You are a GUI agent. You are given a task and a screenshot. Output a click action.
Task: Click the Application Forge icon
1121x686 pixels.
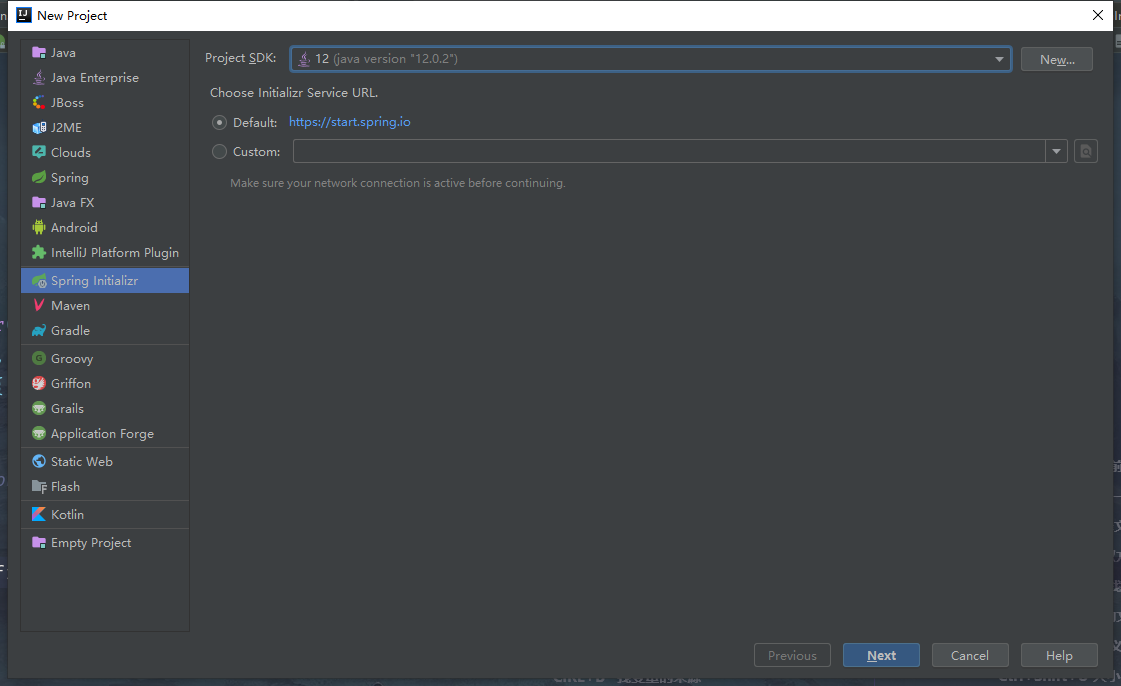pyautogui.click(x=39, y=434)
